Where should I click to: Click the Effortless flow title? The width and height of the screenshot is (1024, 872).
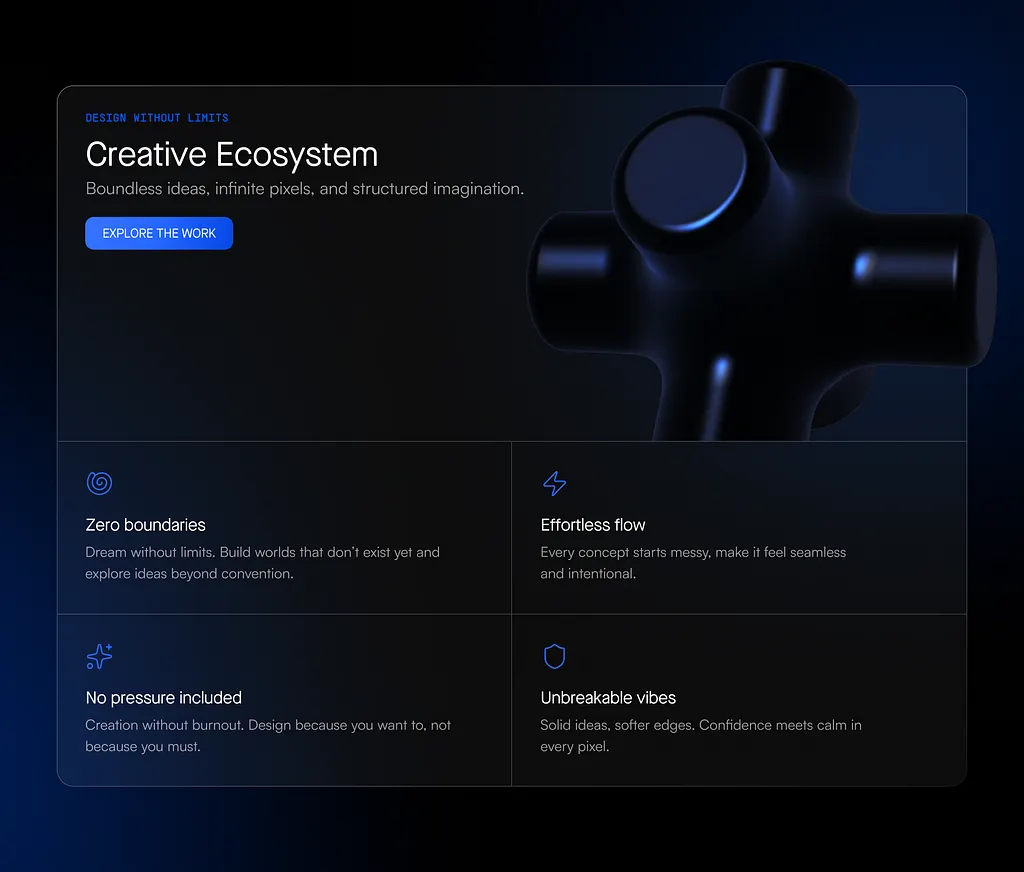[x=593, y=525]
